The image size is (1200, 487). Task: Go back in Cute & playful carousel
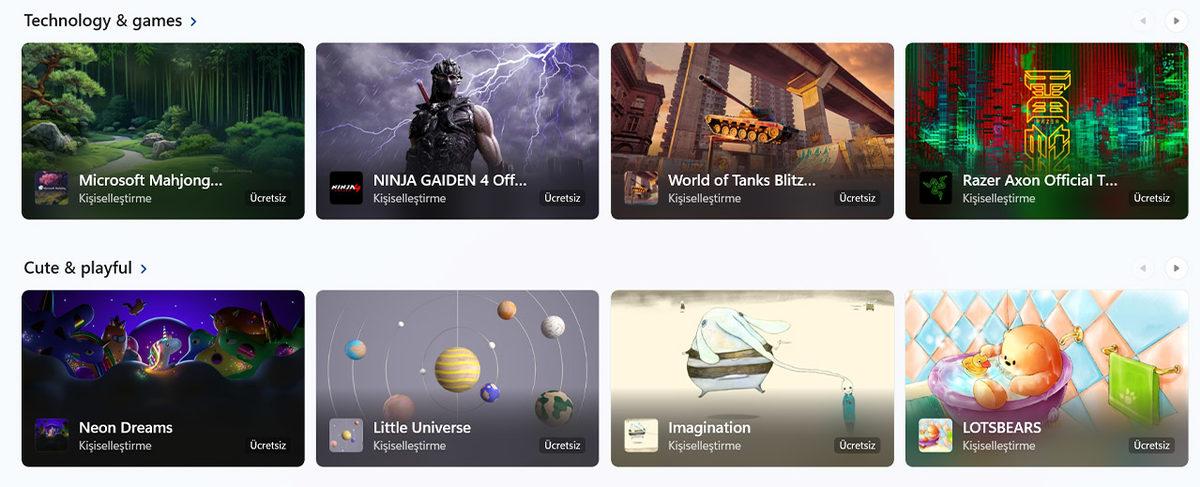point(1143,267)
